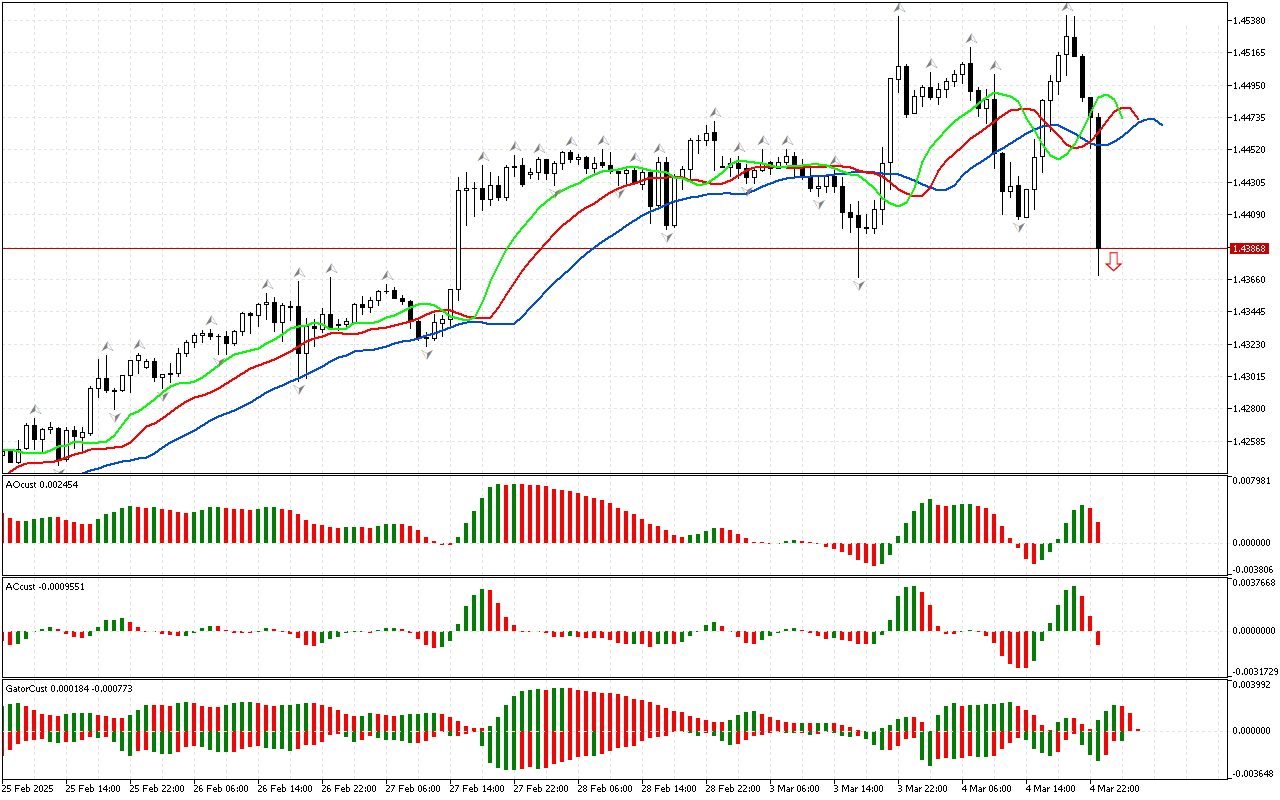The height and width of the screenshot is (800, 1280).
Task: Click the 28 Feb 22:00 time label
Action: pyautogui.click(x=733, y=788)
